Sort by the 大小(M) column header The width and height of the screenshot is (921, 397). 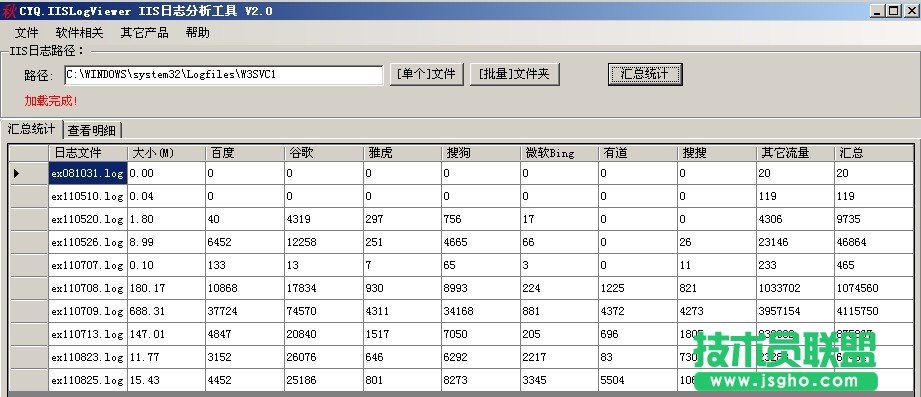click(166, 153)
